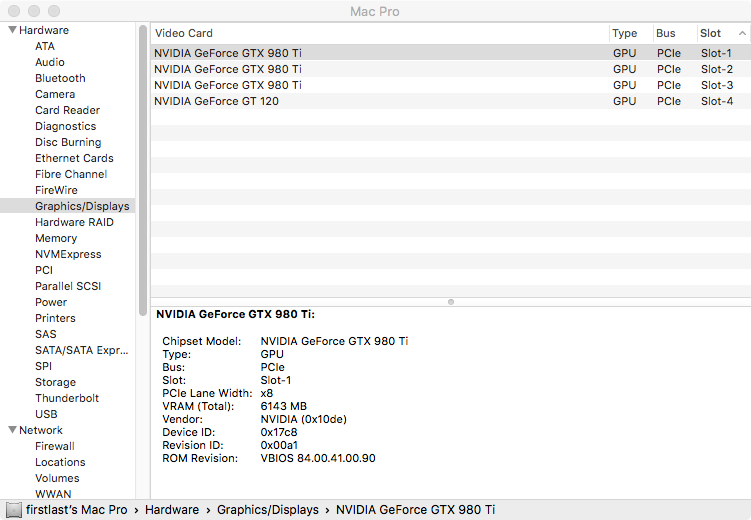This screenshot has height=520, width=751.
Task: Open the USB entry
Action: [46, 414]
